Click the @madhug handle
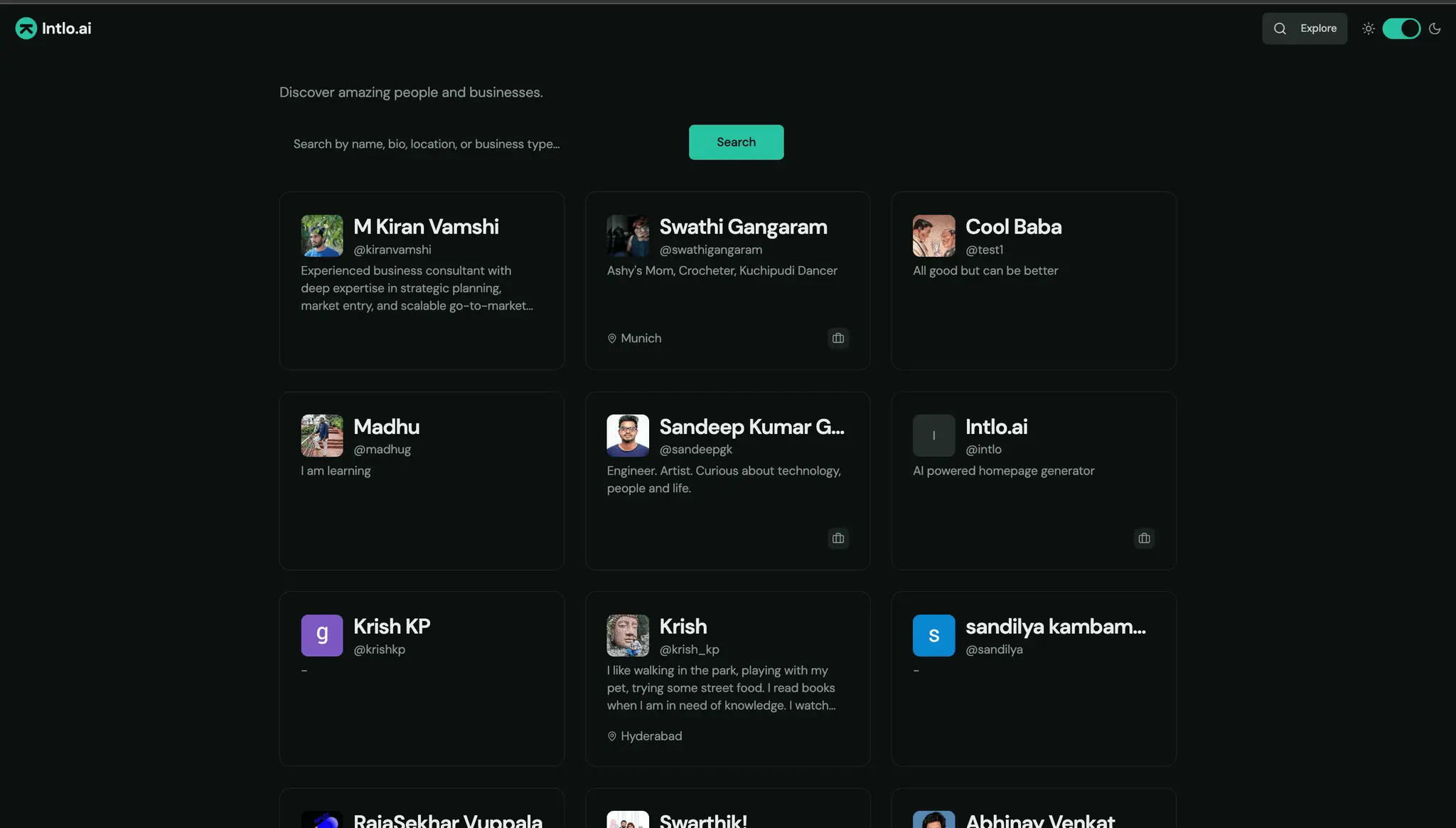Image resolution: width=1456 pixels, height=828 pixels. pos(382,450)
